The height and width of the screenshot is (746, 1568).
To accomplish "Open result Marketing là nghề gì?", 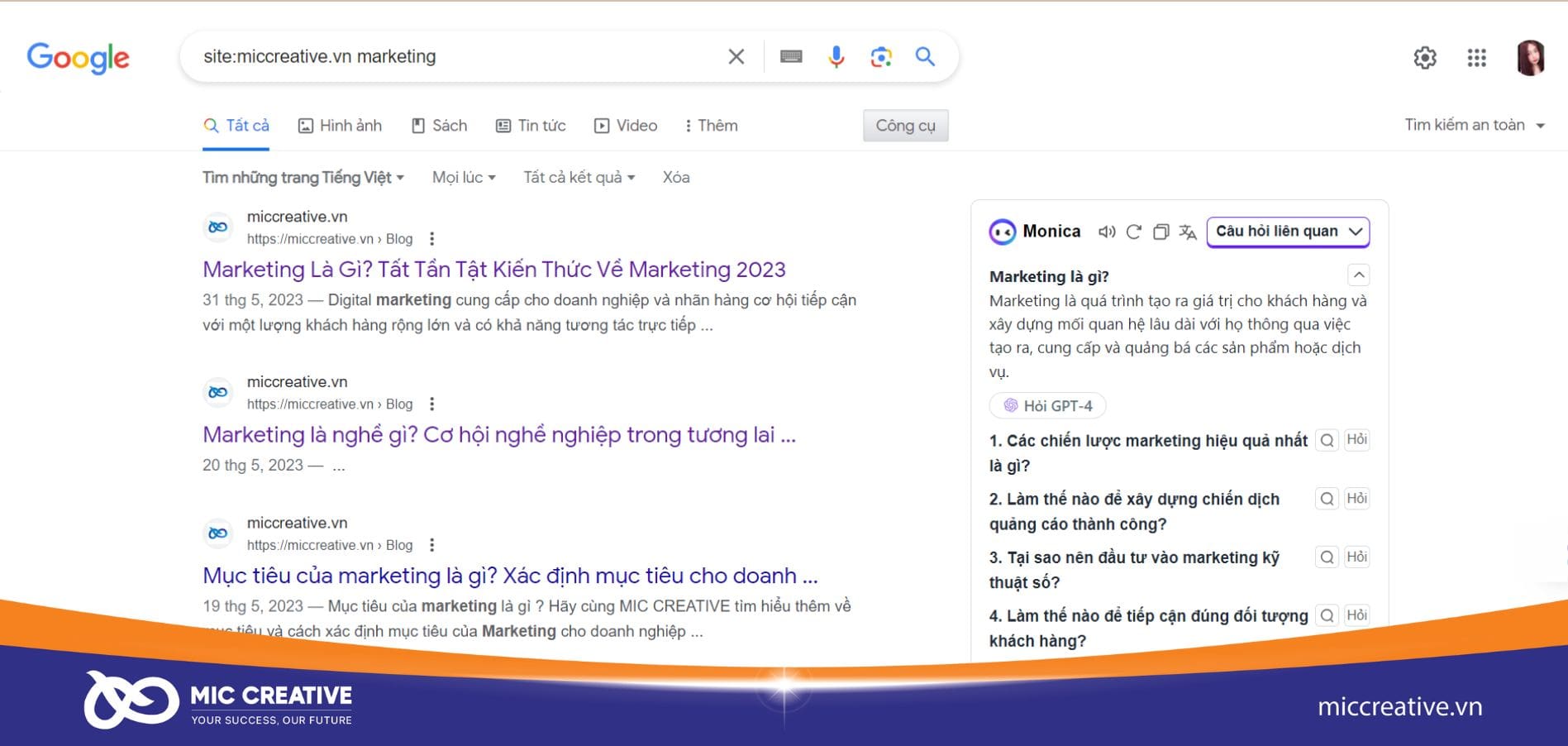I will (x=499, y=435).
